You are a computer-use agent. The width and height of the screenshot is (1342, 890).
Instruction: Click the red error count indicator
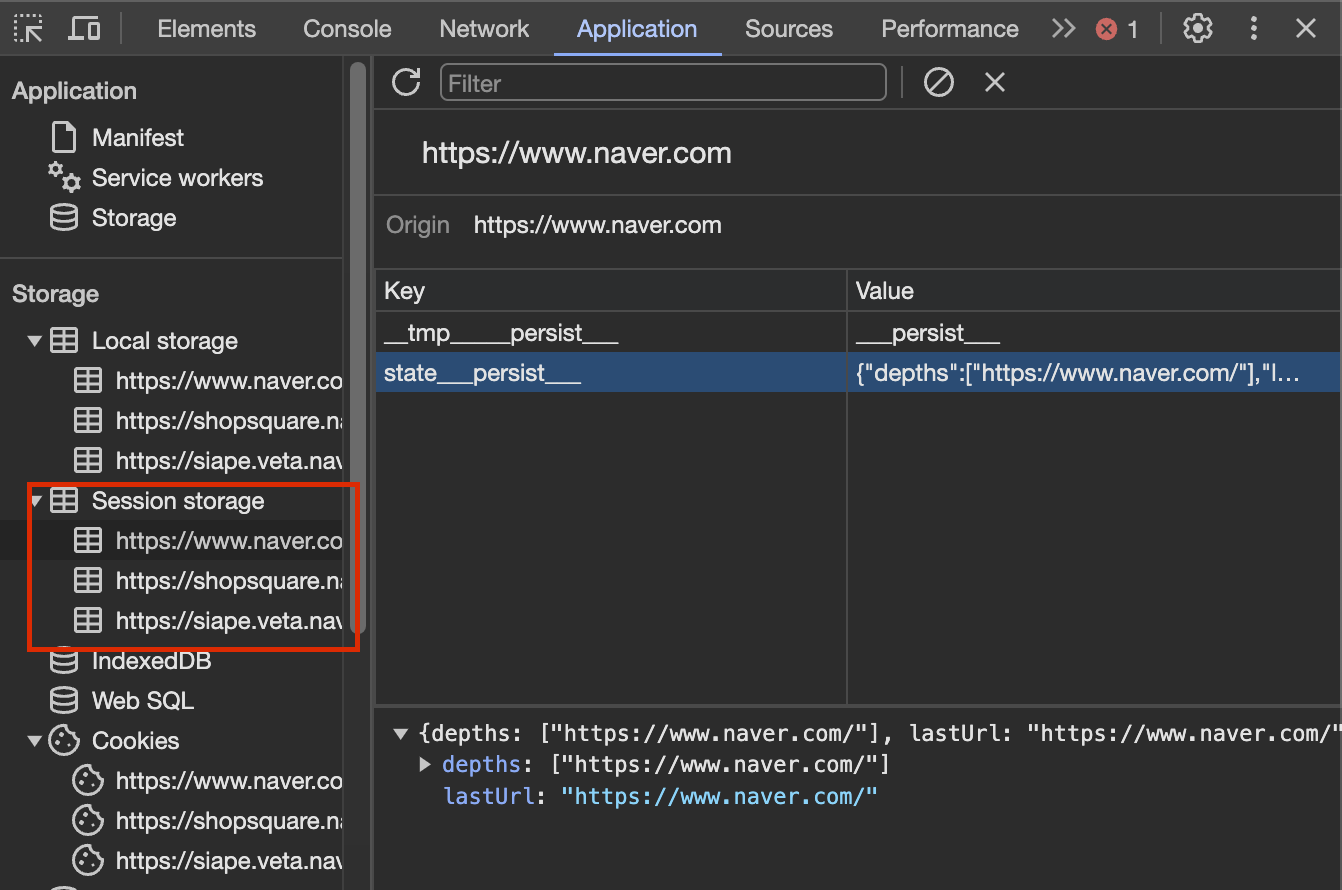[1117, 29]
